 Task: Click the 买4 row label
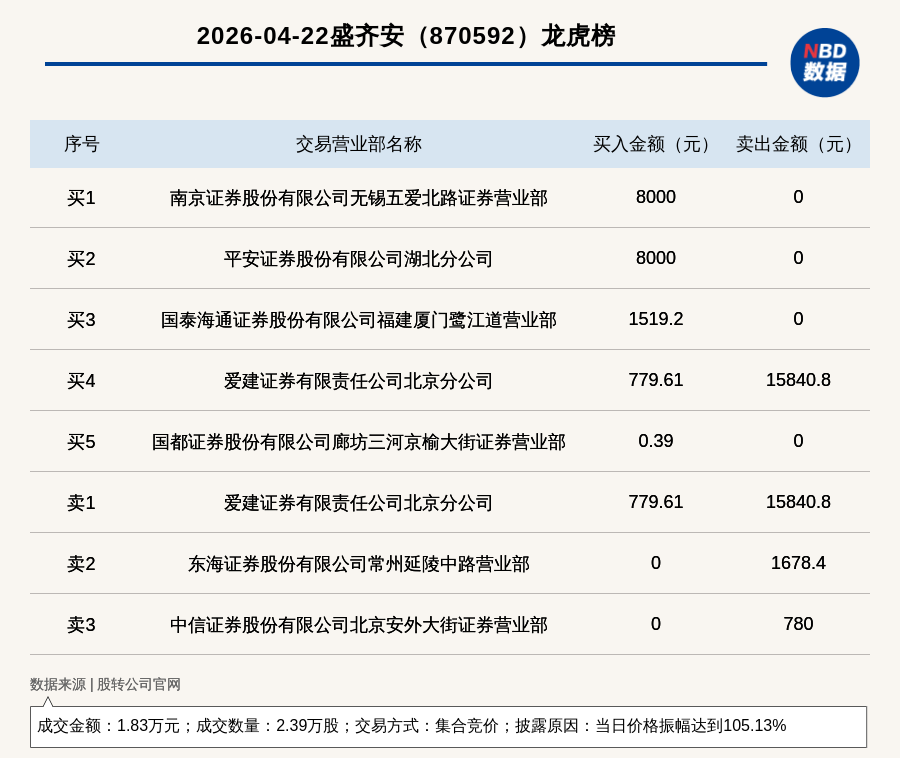tap(81, 381)
